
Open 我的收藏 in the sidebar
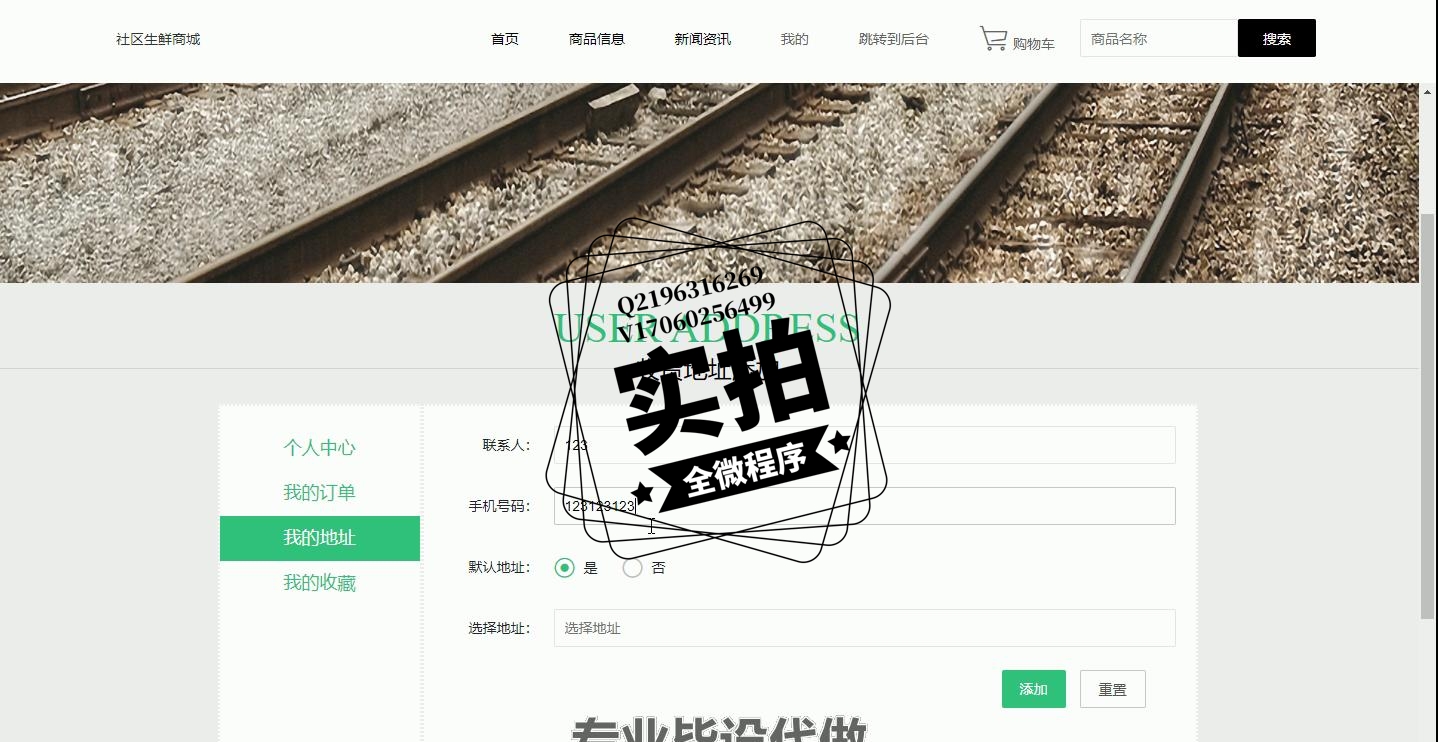tap(320, 583)
